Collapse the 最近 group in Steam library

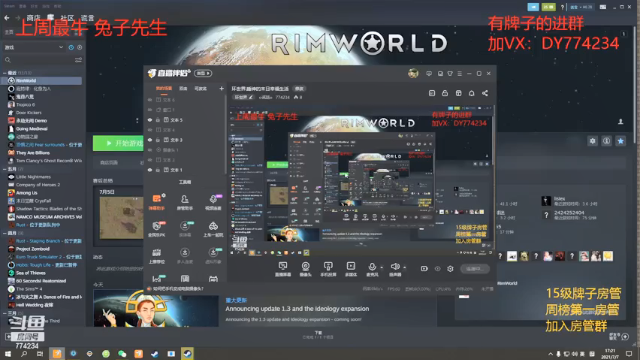click(4, 73)
